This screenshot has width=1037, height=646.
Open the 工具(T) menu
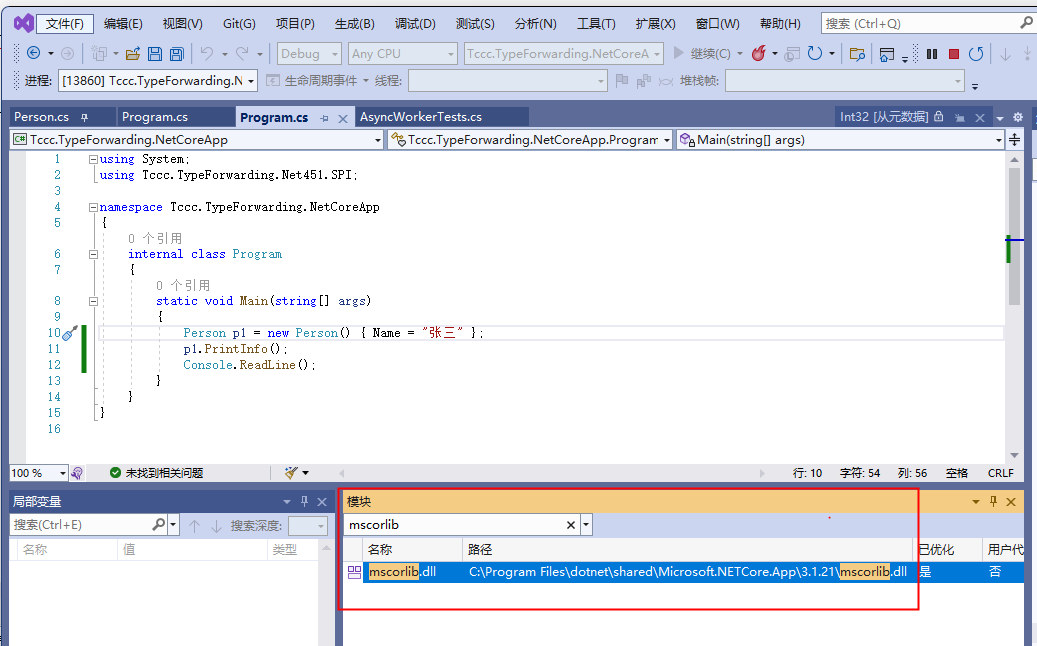click(596, 24)
